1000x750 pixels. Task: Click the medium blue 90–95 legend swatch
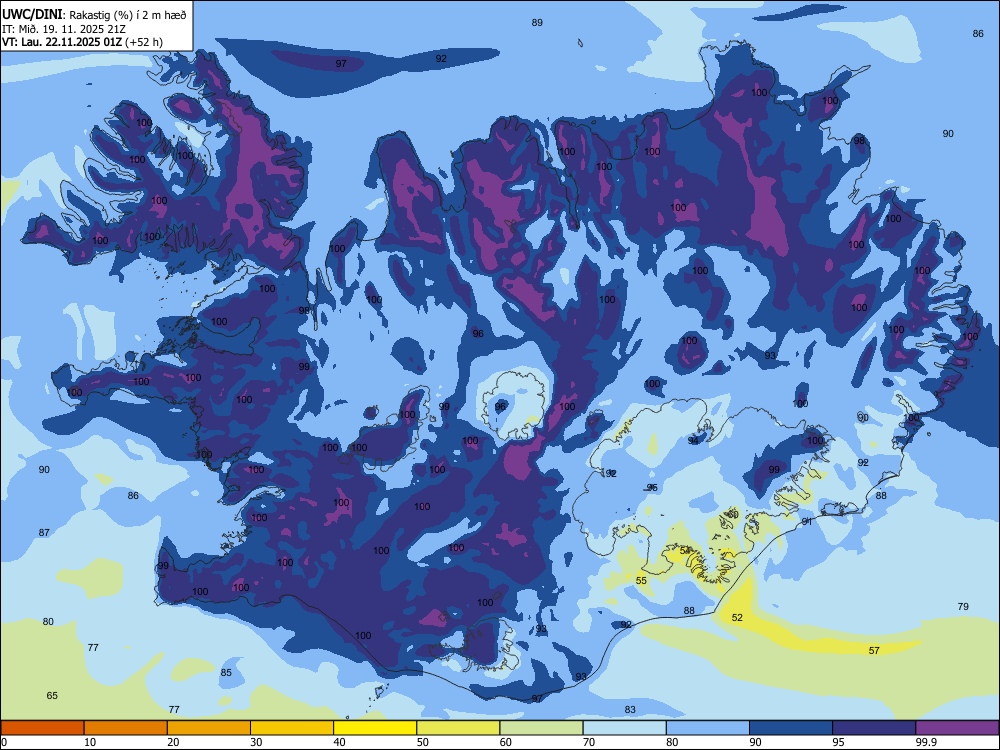coord(791,728)
